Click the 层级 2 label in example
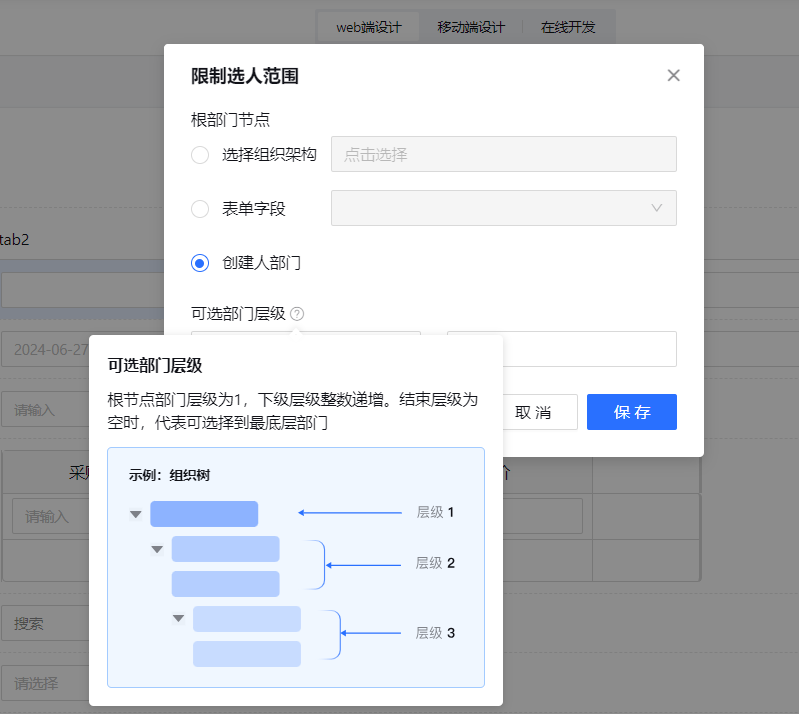The width and height of the screenshot is (799, 714). point(435,563)
